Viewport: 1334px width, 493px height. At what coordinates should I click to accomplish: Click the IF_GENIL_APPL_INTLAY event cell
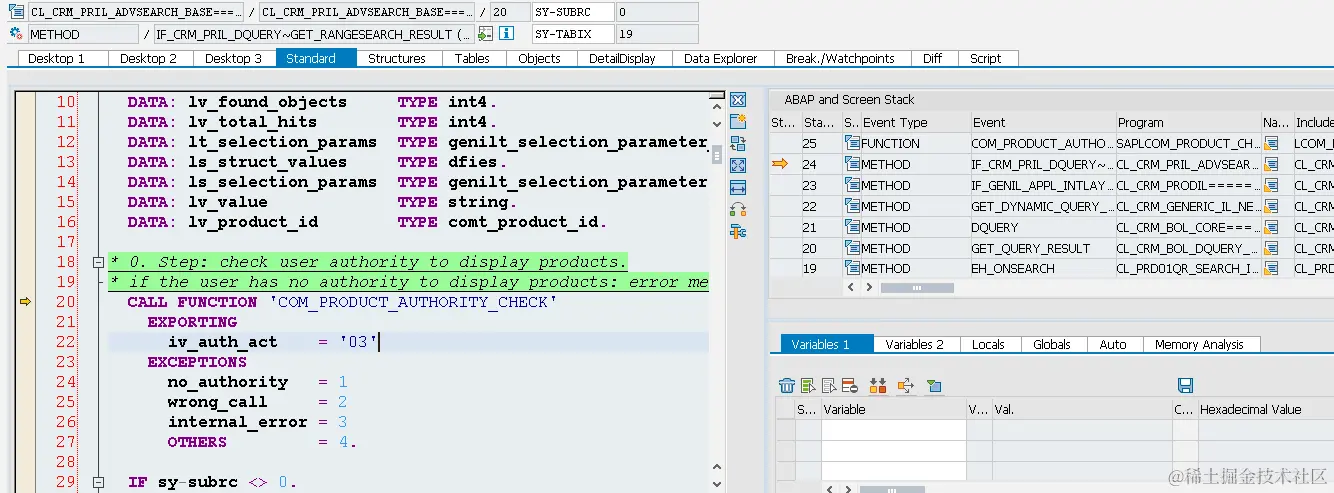[x=1041, y=185]
